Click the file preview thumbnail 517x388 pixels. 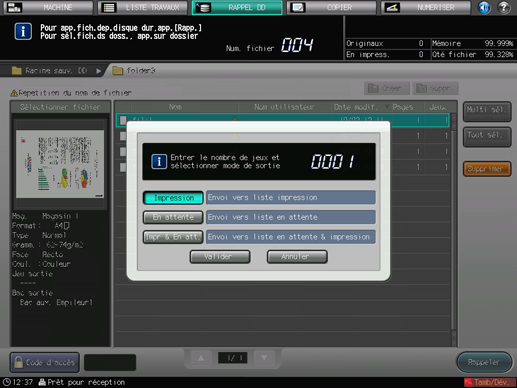(60, 164)
